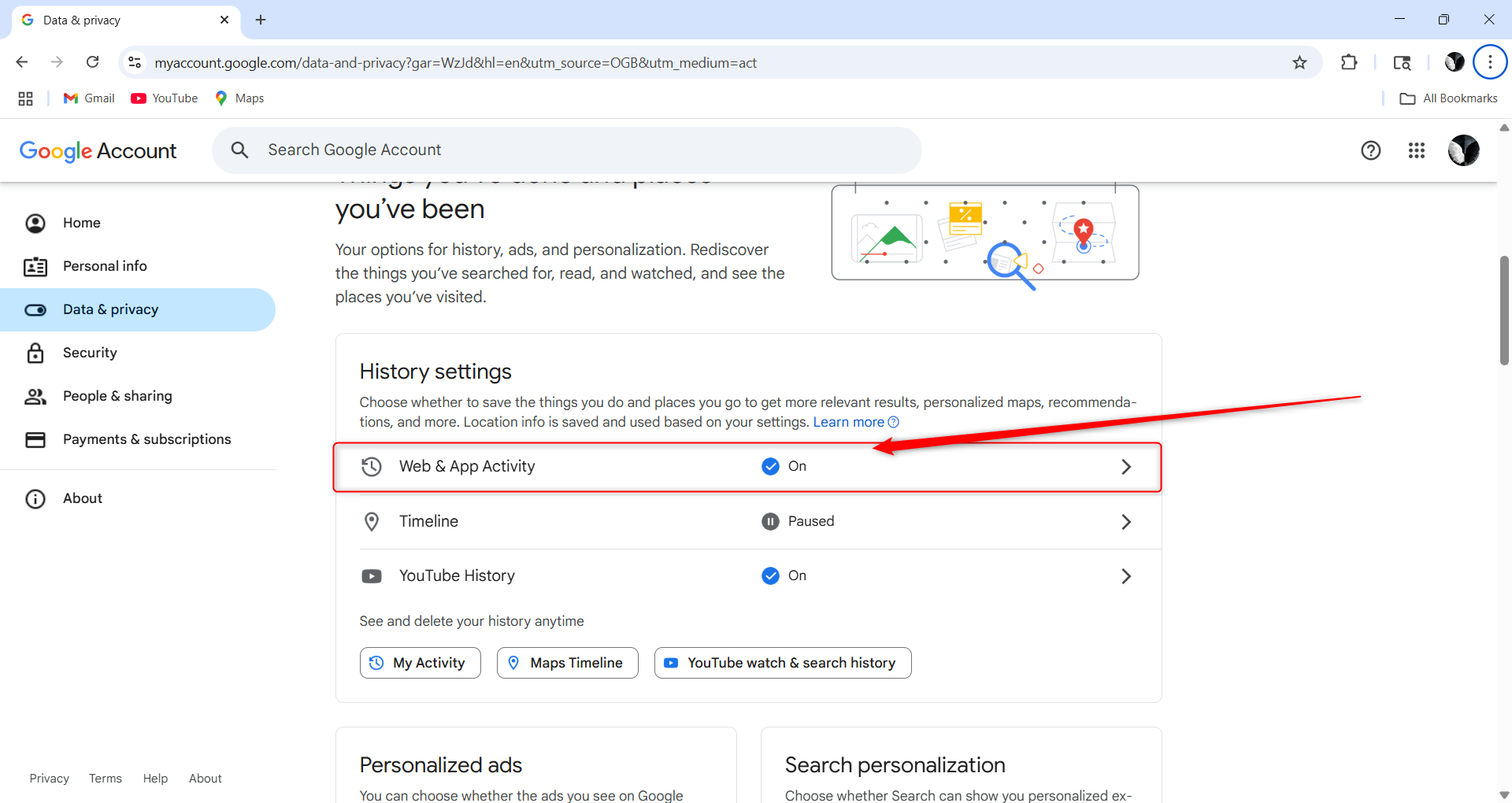Click the Web & App Activity clock icon
The image size is (1512, 803).
[372, 467]
